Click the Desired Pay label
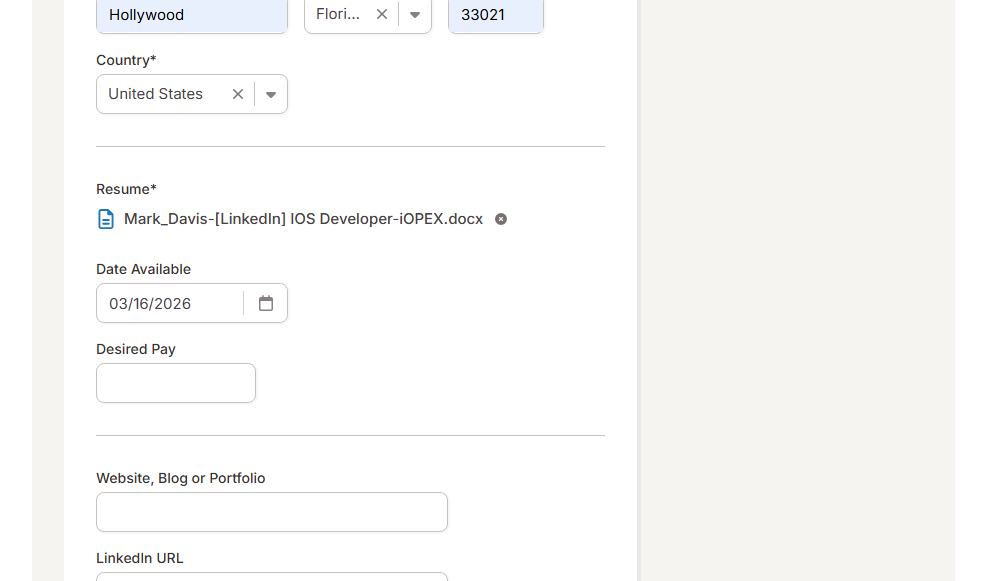This screenshot has width=987, height=581. click(136, 349)
